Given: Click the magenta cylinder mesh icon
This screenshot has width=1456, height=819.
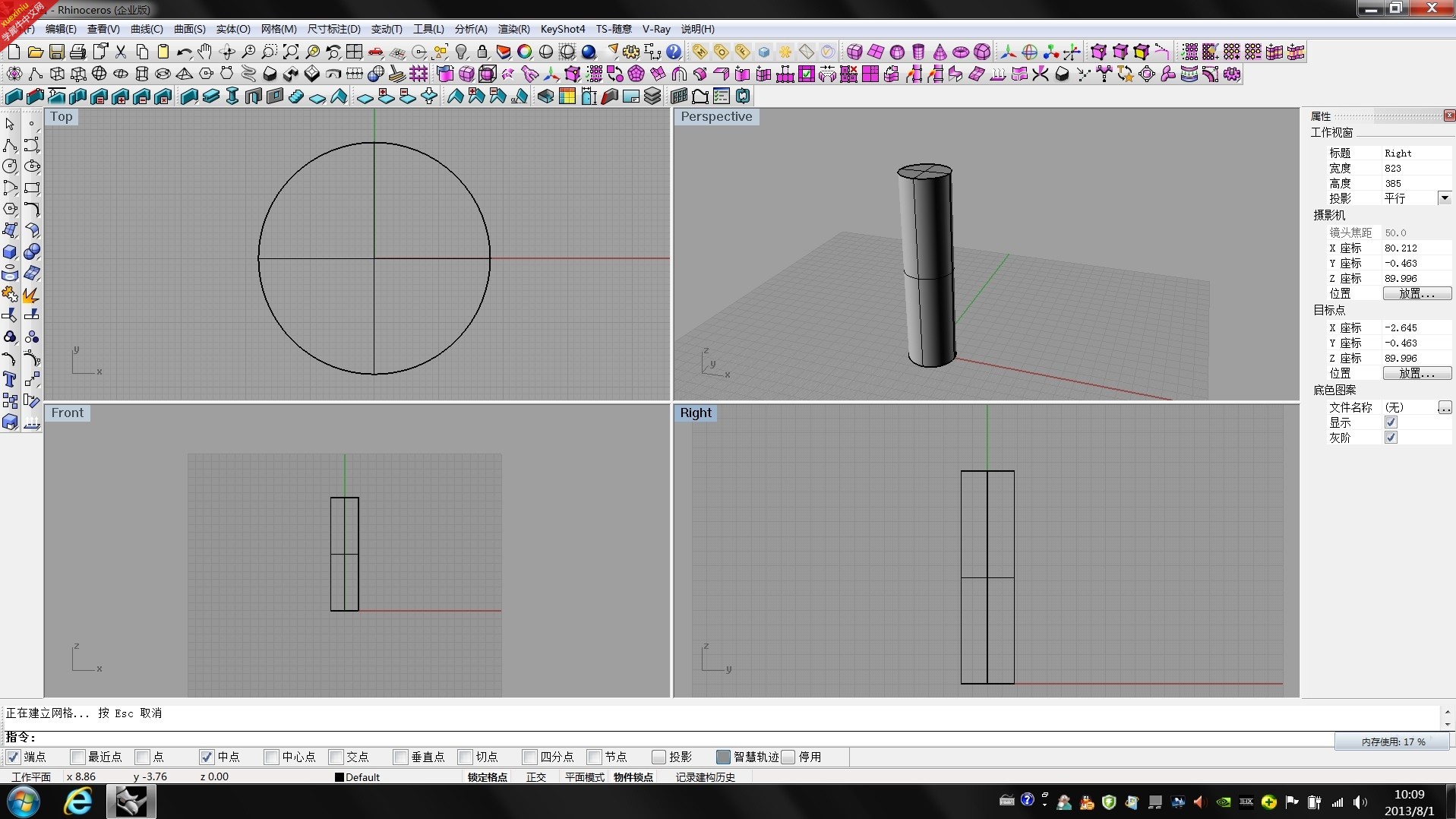Looking at the screenshot, I should pos(918,52).
